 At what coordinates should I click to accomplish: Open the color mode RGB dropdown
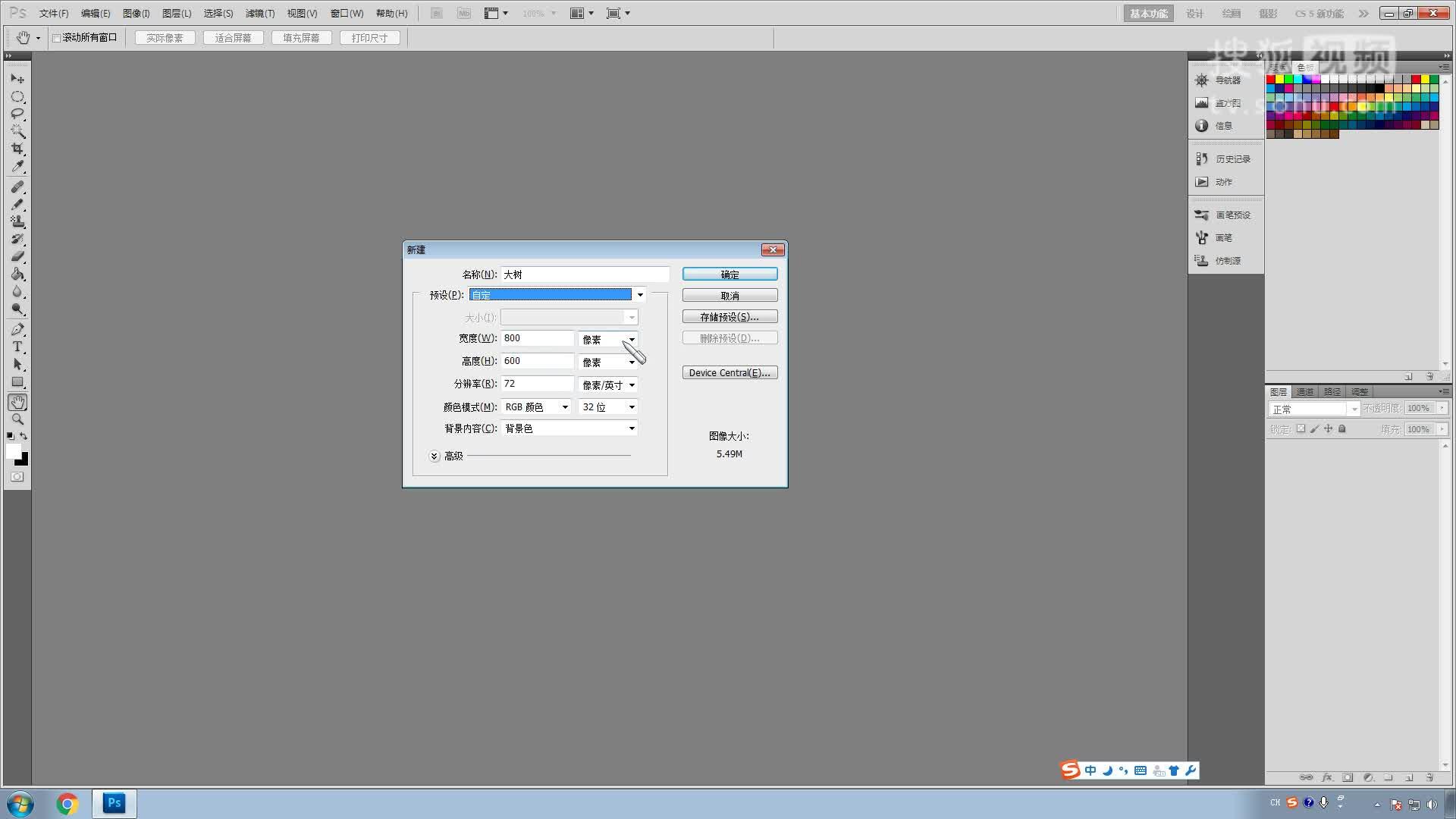[536, 407]
